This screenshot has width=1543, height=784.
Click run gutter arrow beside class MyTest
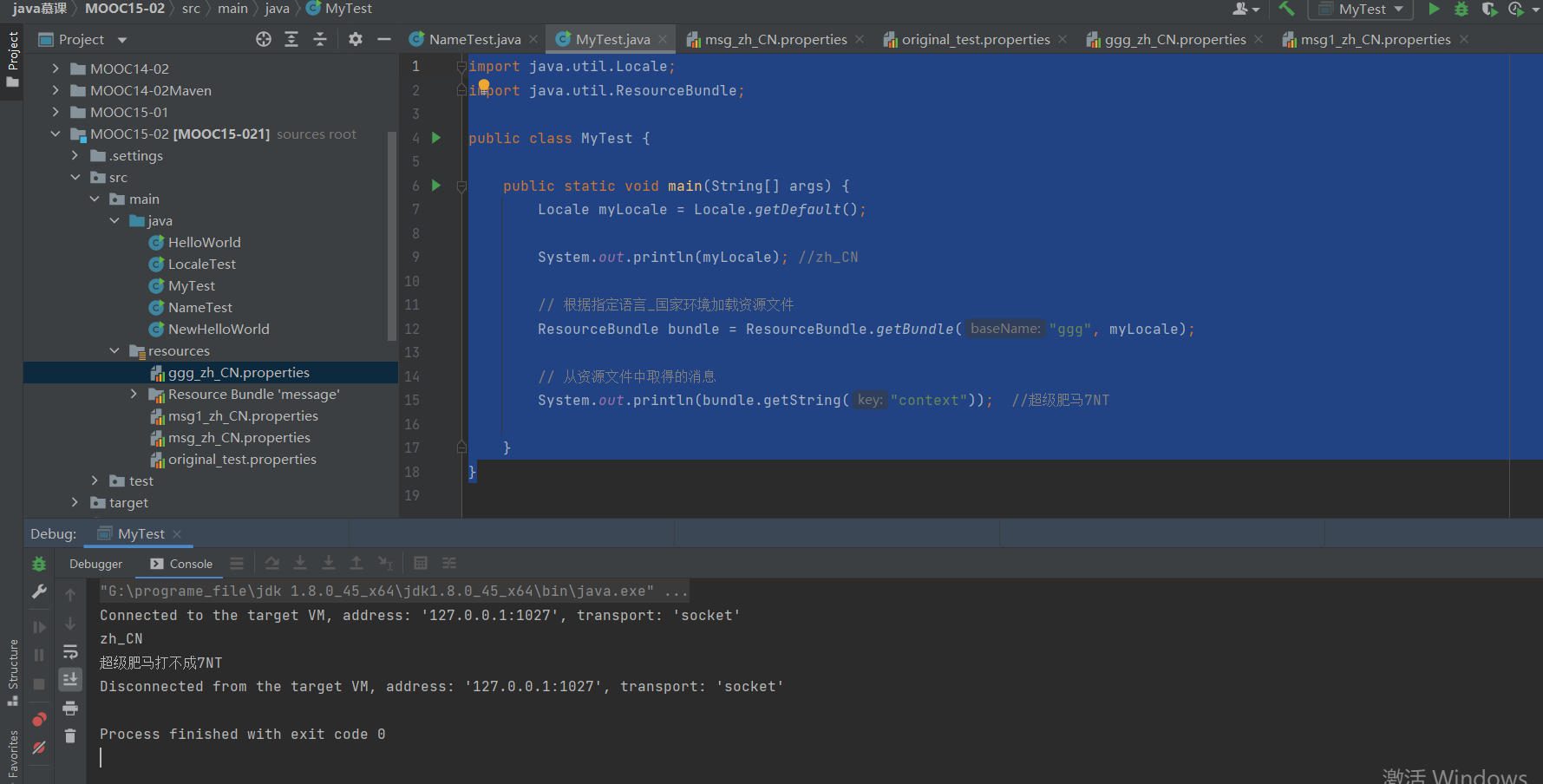[436, 138]
